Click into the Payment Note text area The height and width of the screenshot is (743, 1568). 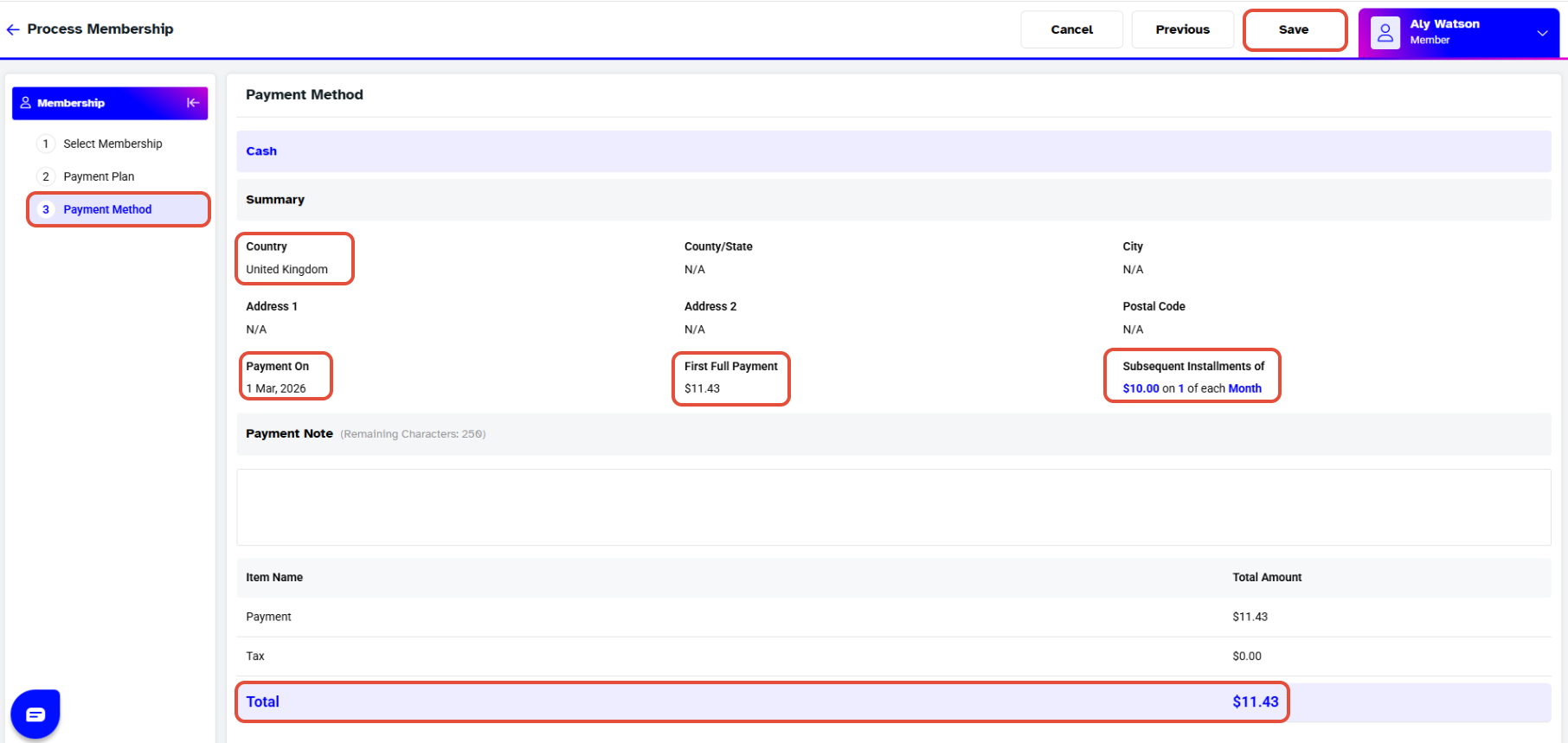(x=893, y=507)
